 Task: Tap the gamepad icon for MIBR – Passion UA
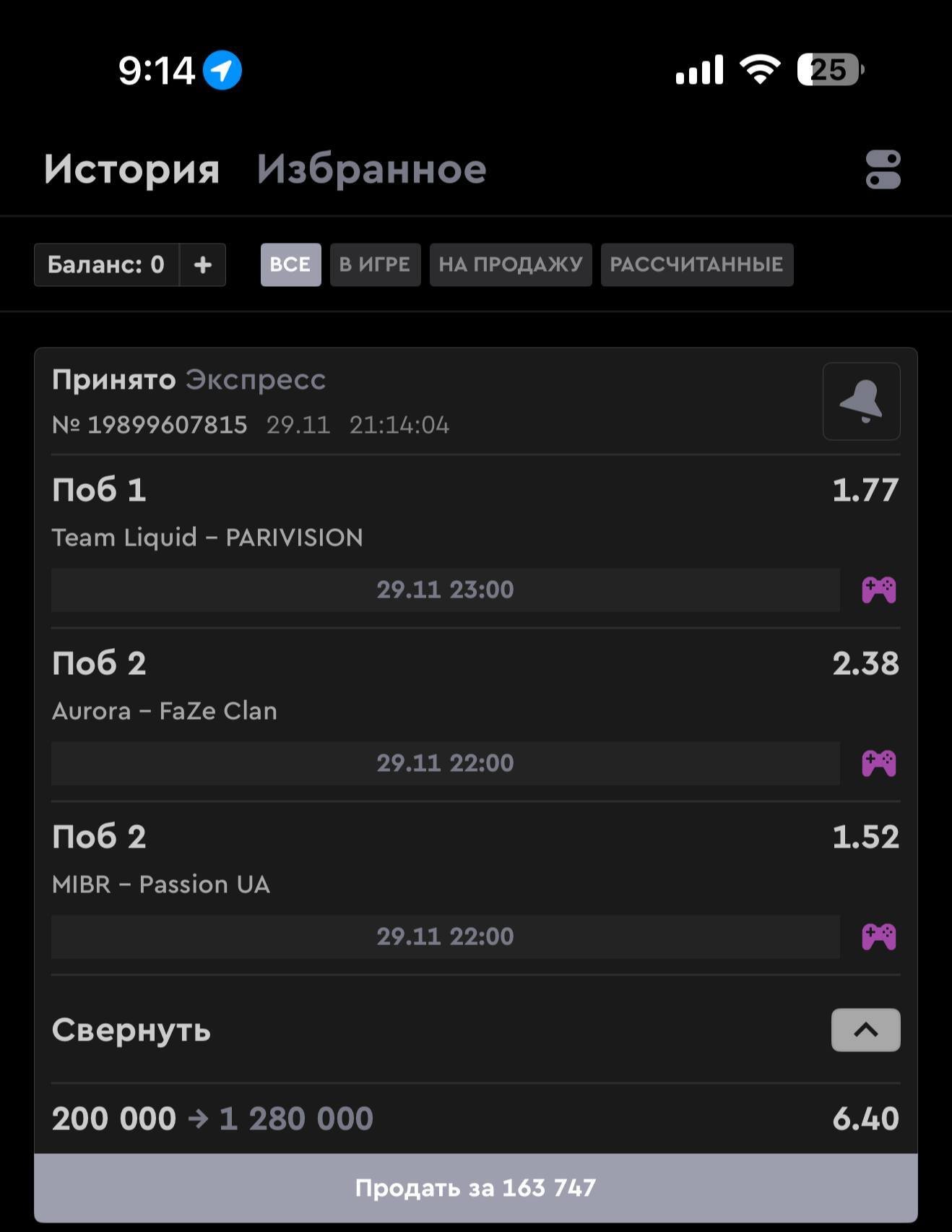878,936
